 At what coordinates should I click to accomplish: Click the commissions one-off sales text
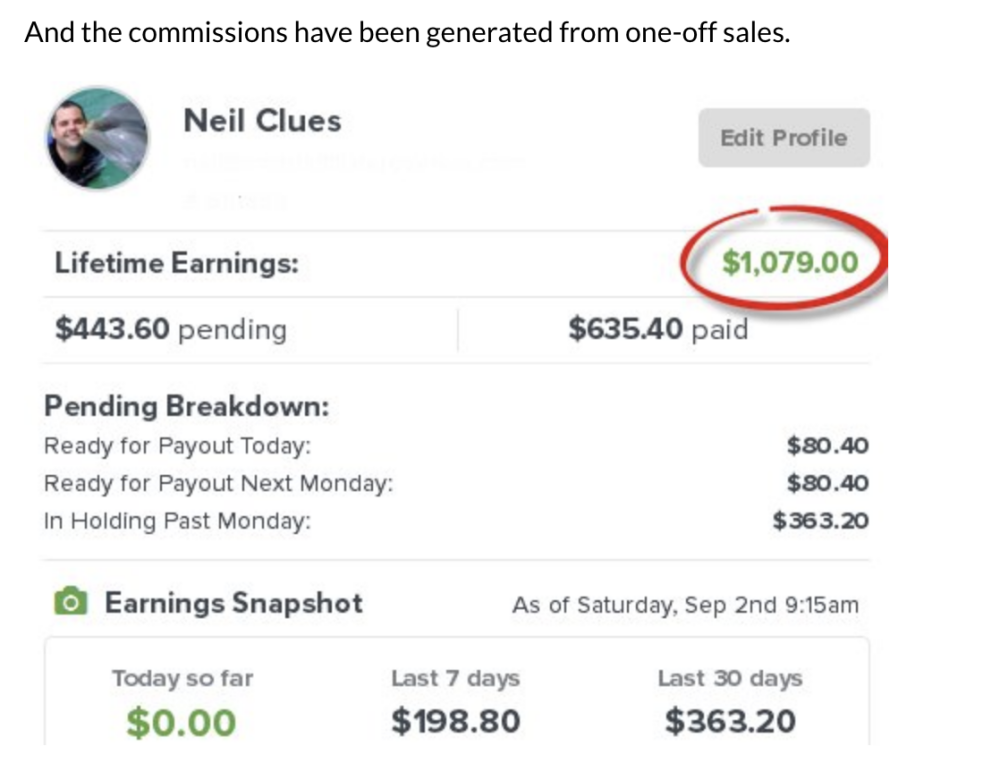pos(408,32)
